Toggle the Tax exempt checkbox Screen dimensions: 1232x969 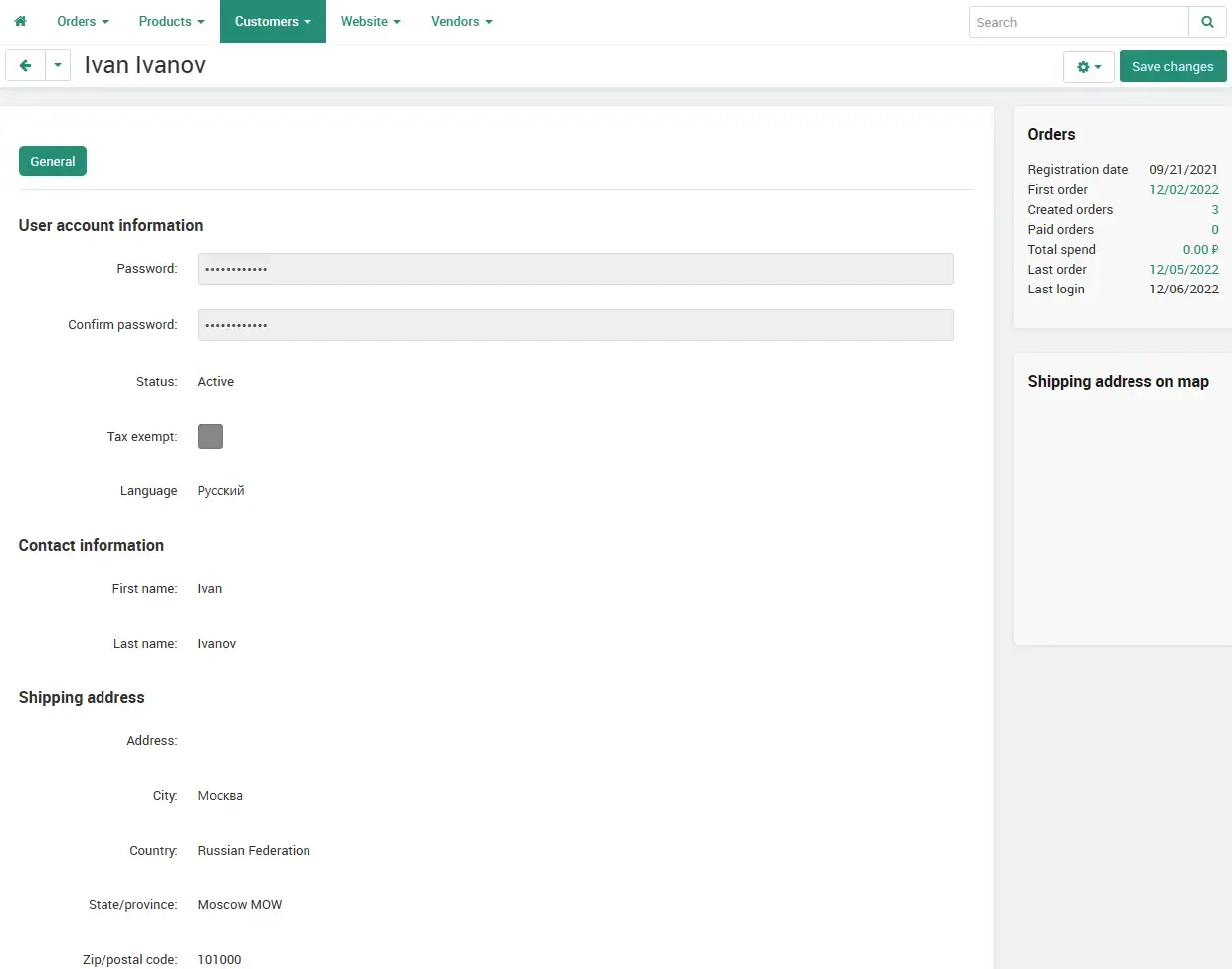(x=210, y=436)
